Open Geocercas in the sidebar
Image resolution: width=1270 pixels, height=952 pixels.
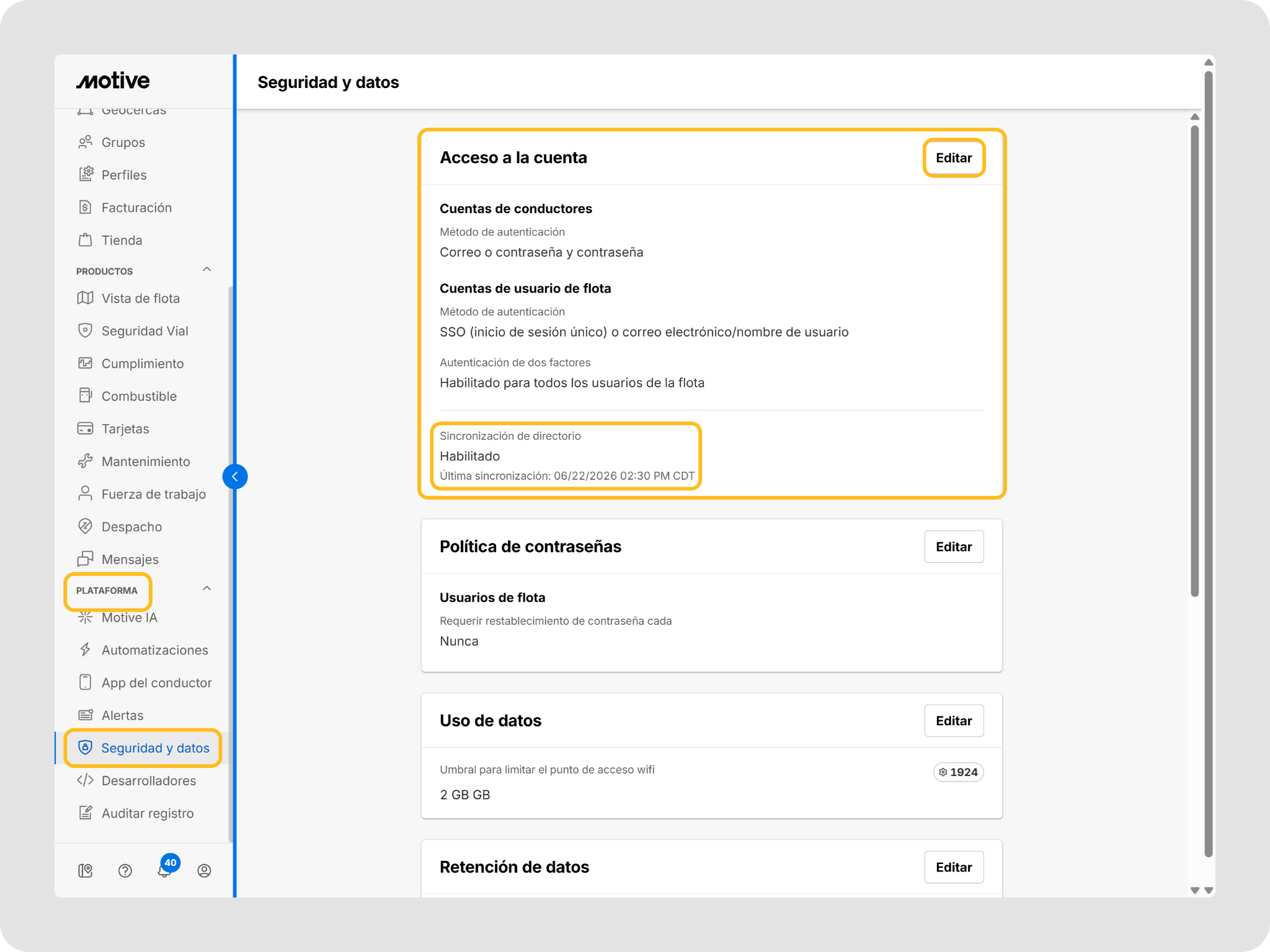[134, 112]
